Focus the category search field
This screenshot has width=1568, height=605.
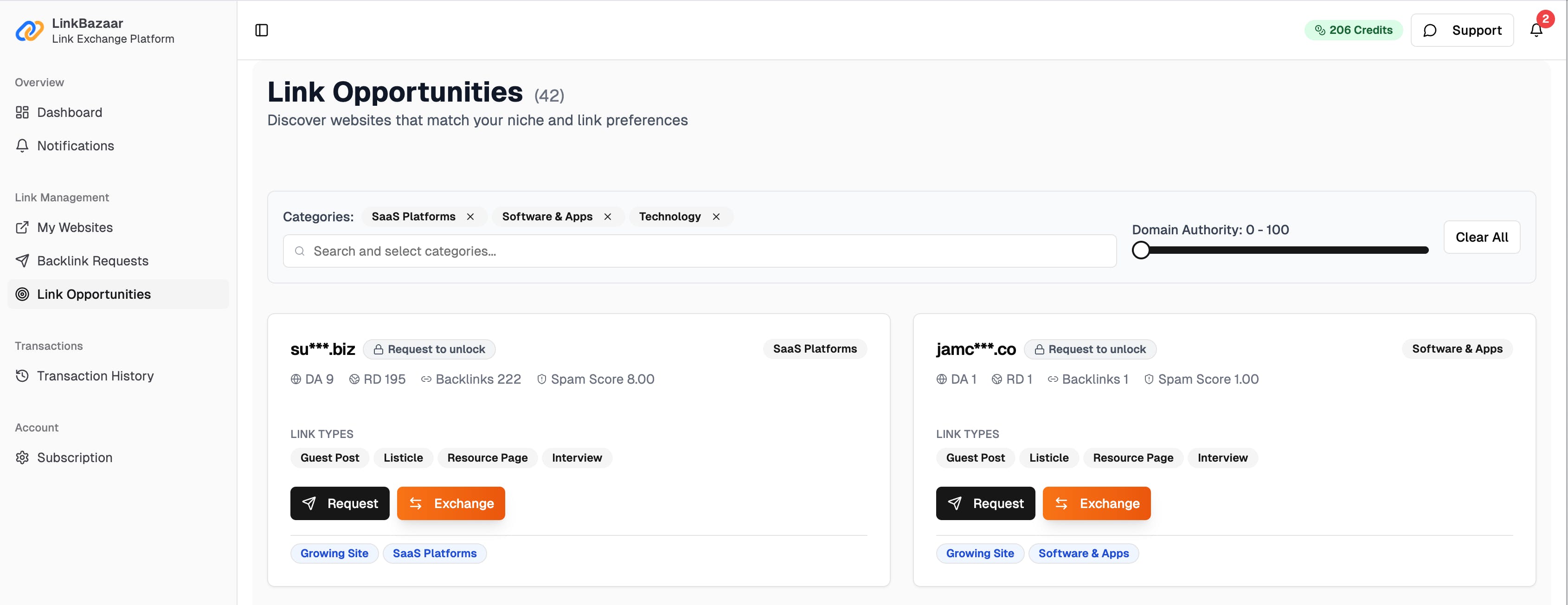point(700,251)
